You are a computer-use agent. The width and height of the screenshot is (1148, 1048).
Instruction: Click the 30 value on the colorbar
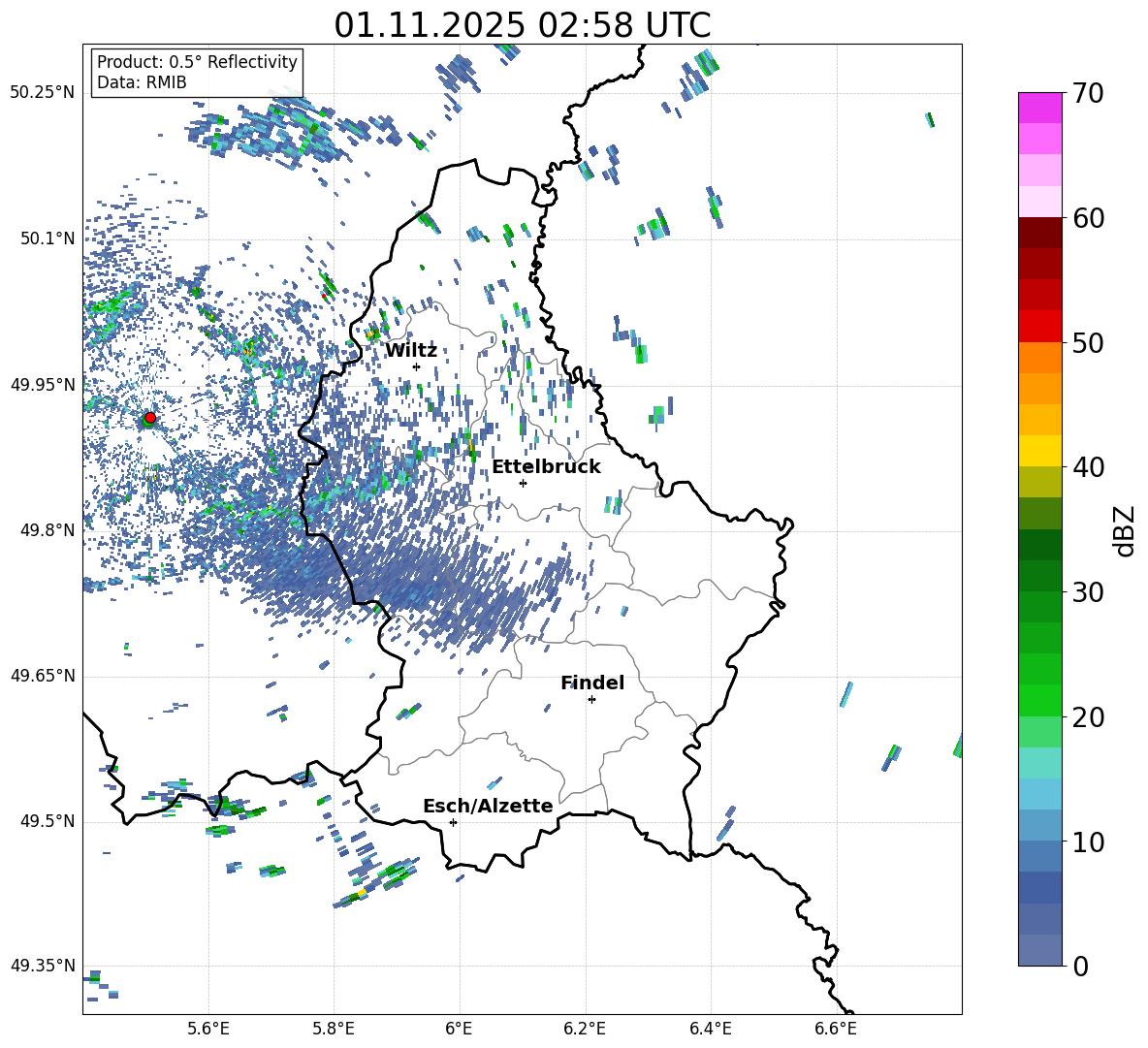1088,592
